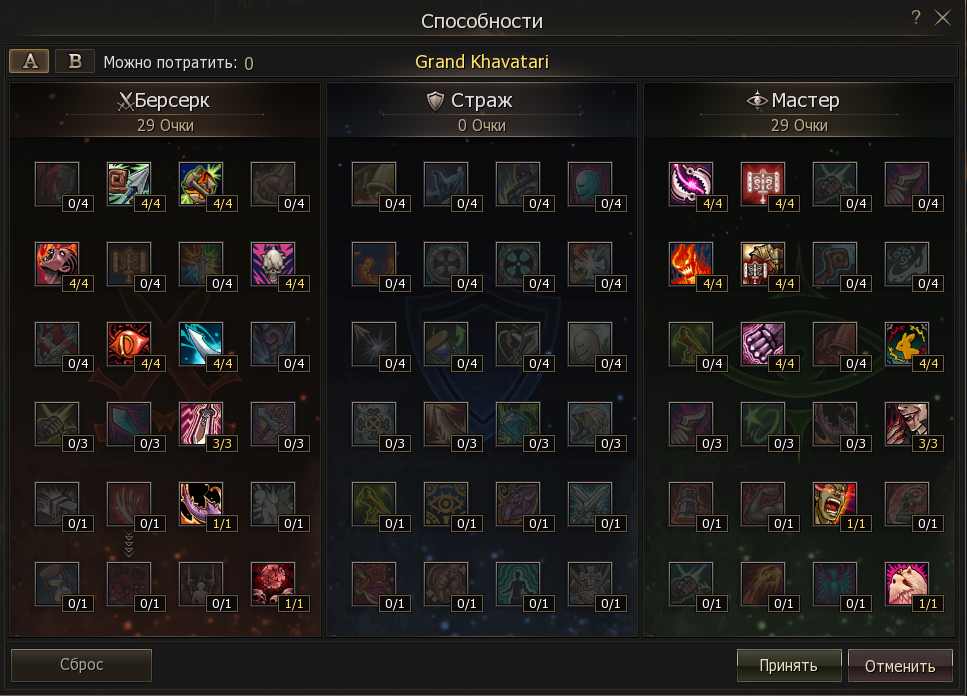The height and width of the screenshot is (696, 967).
Task: Select the purple fist skill icon
Action: click(763, 344)
